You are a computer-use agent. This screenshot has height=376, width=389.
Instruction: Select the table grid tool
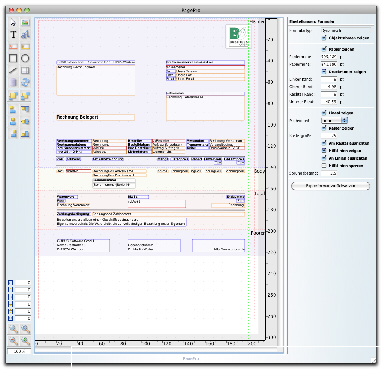coord(25,70)
